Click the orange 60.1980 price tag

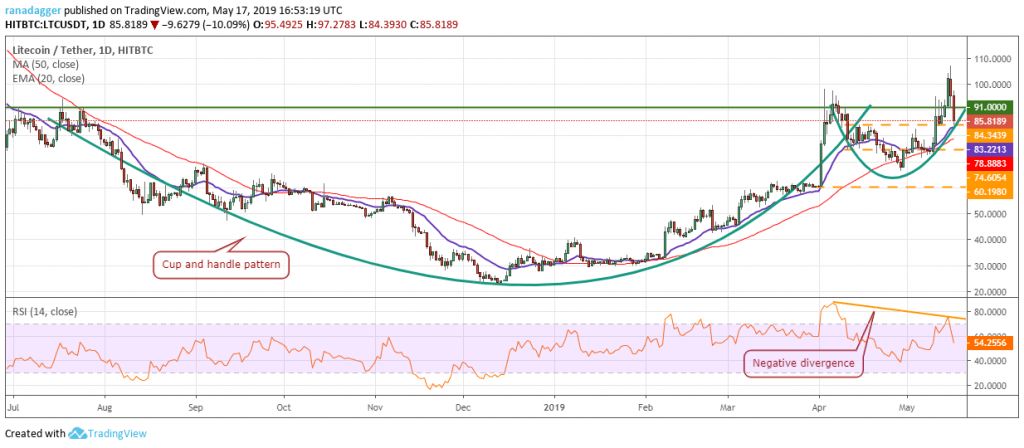tap(988, 191)
